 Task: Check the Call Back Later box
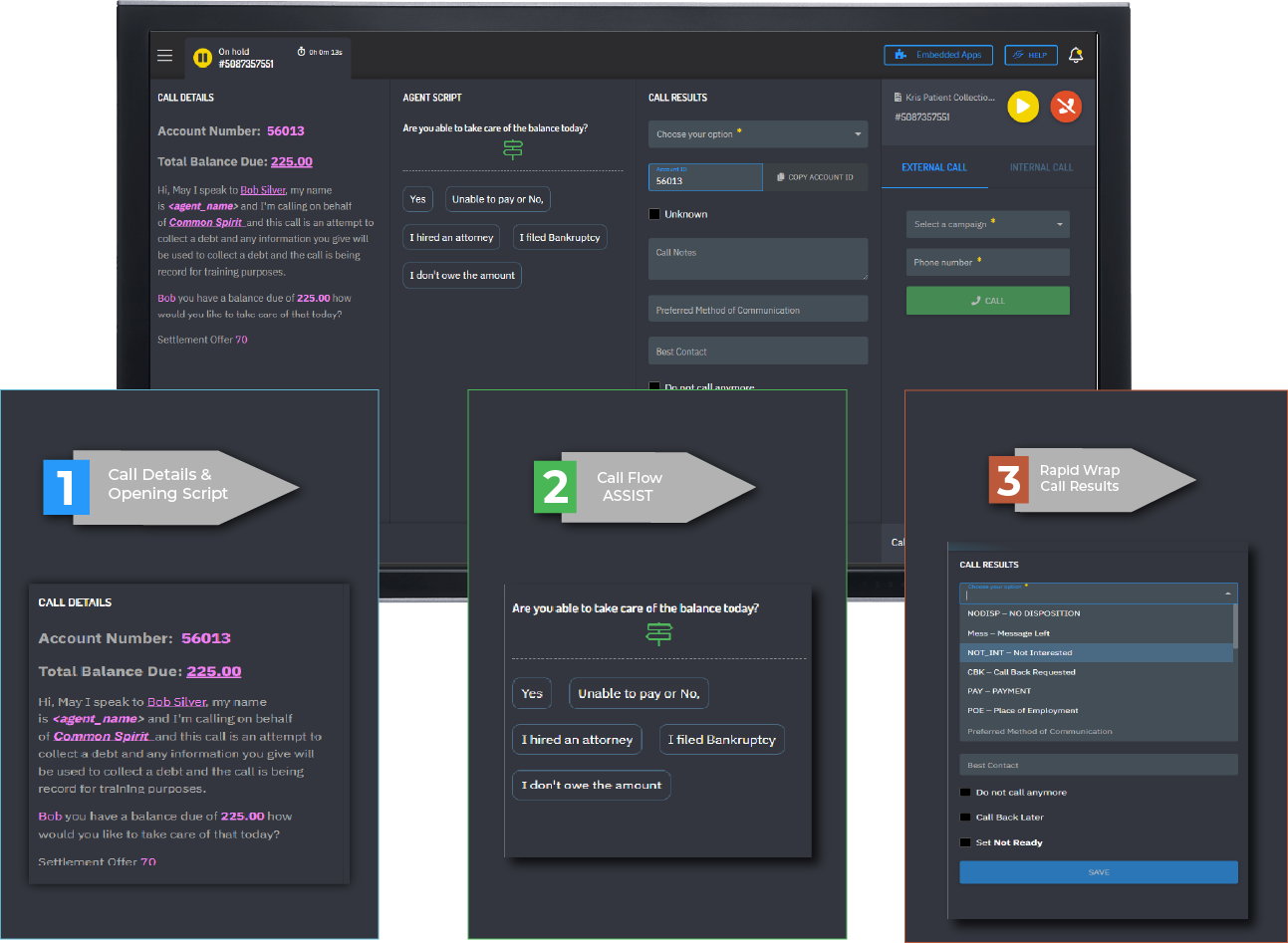964,817
